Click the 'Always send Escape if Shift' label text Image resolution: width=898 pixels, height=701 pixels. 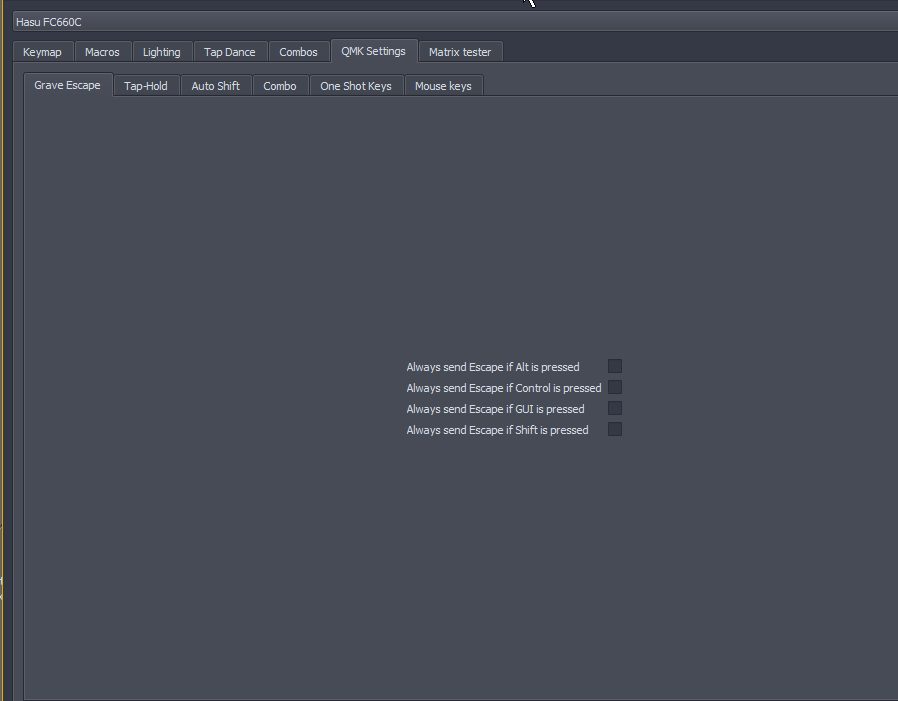pyautogui.click(x=497, y=430)
